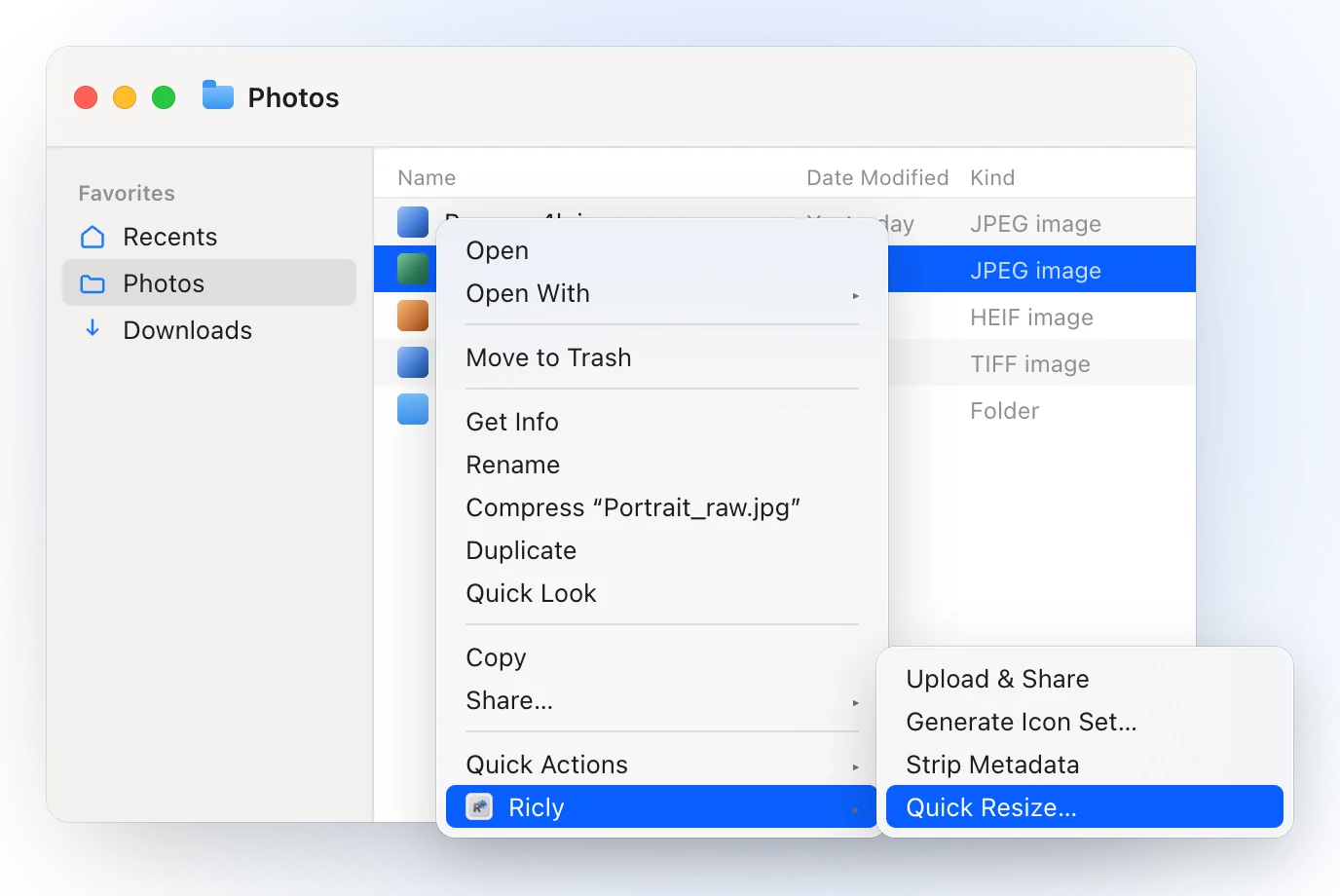1340x896 pixels.
Task: Sort by the Date Modified column header
Action: (877, 177)
